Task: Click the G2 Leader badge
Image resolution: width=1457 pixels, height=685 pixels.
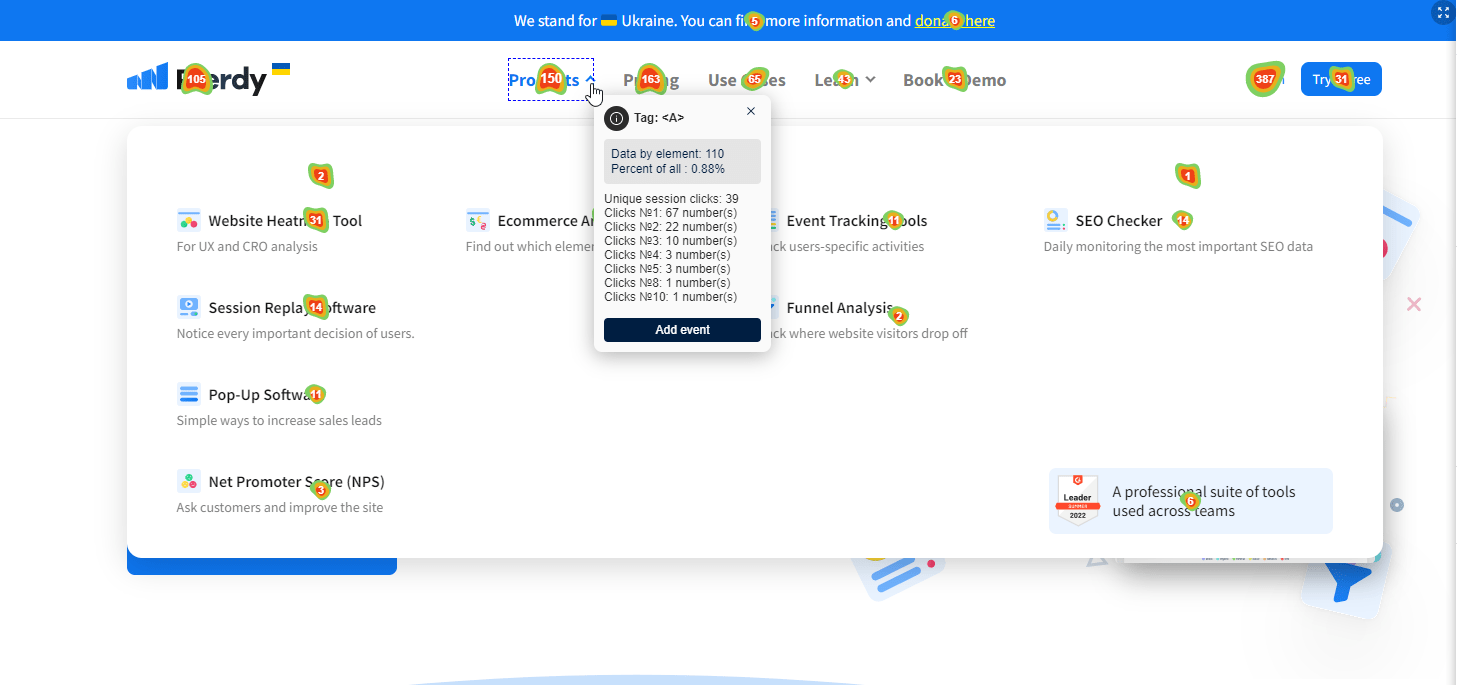Action: 1077,500
